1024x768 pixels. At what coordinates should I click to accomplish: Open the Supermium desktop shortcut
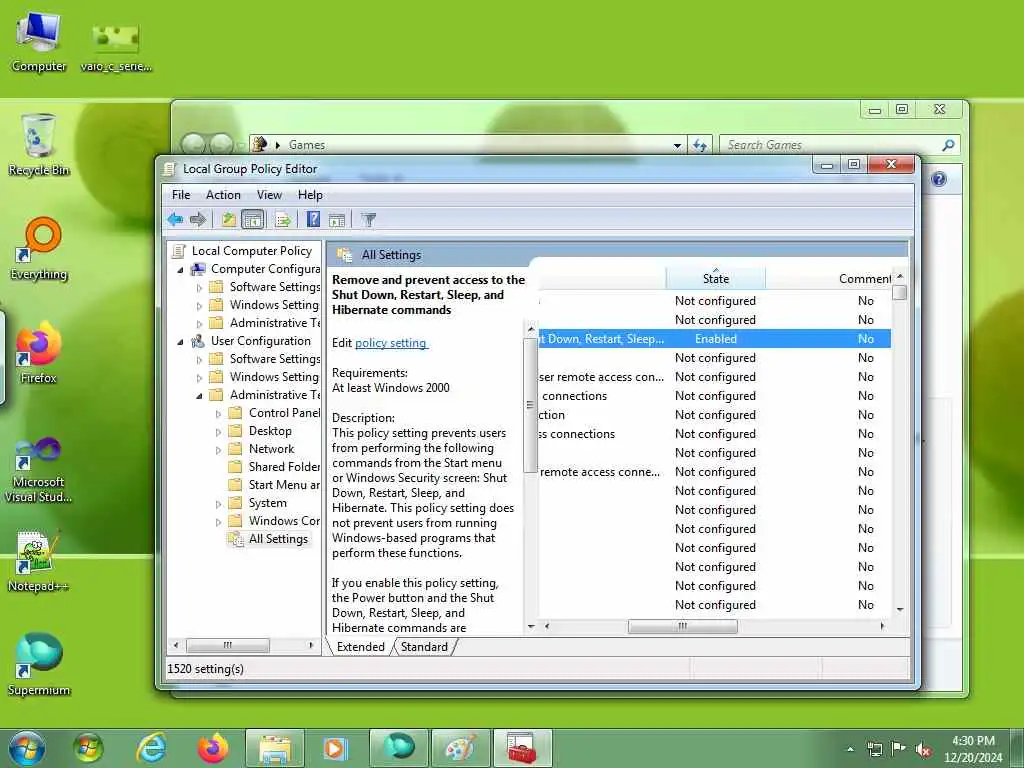(x=39, y=664)
